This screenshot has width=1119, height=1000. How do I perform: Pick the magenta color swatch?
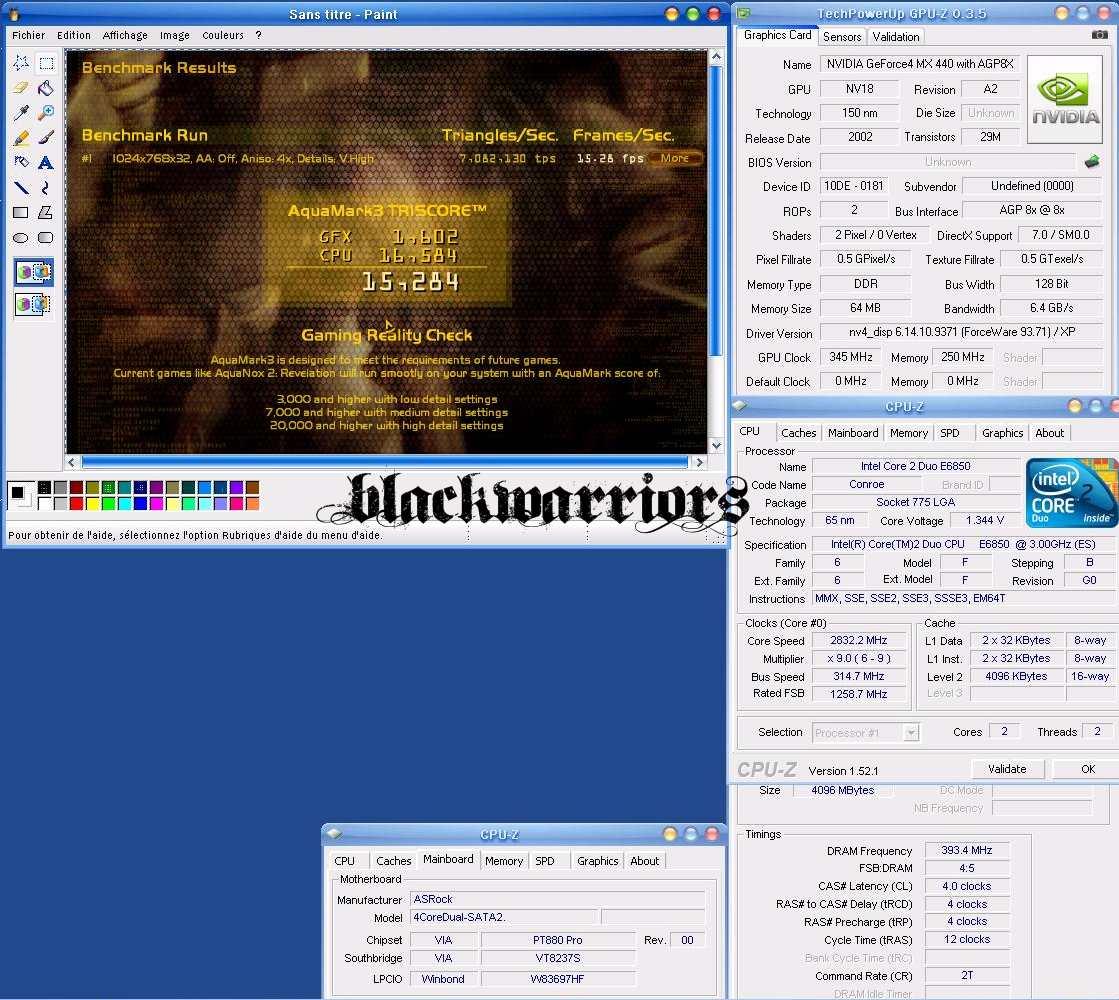coord(156,503)
